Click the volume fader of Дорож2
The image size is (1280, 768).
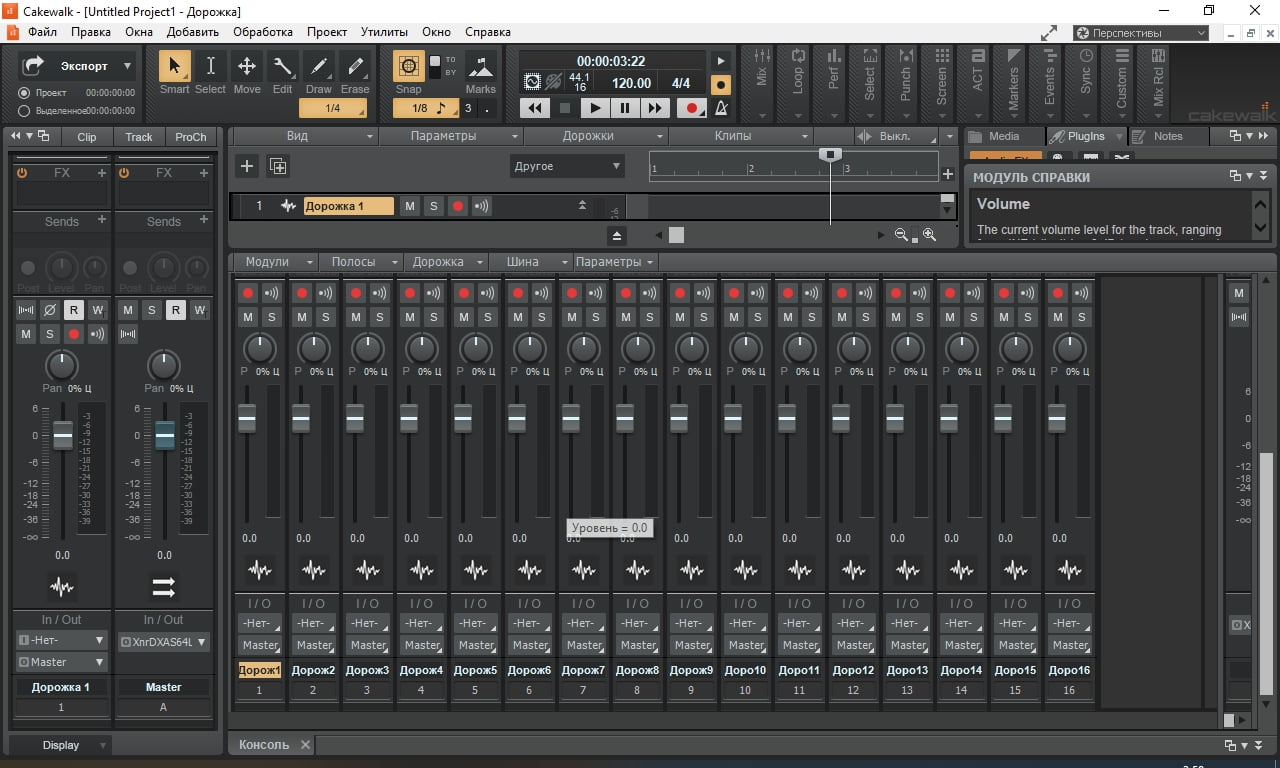point(301,418)
